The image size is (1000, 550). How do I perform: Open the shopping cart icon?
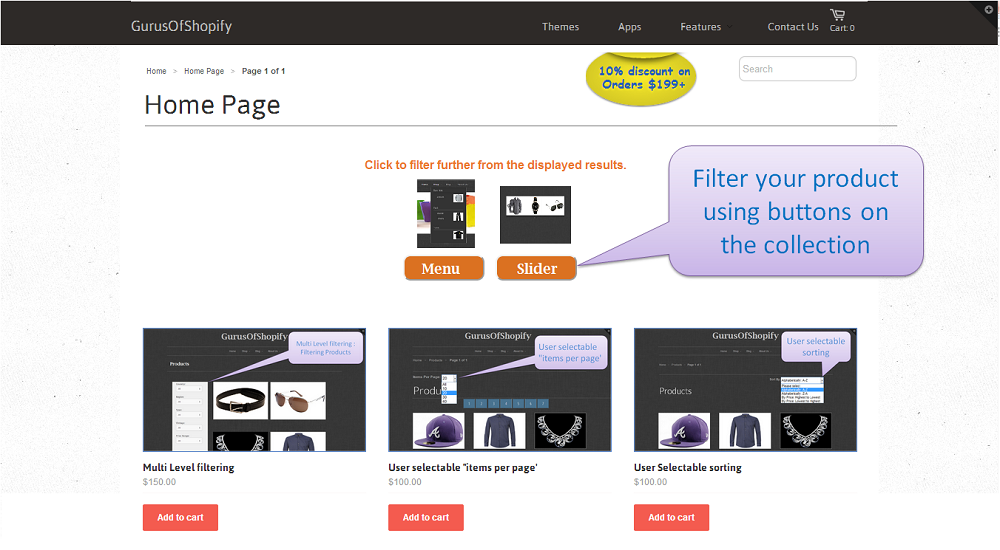click(x=837, y=15)
